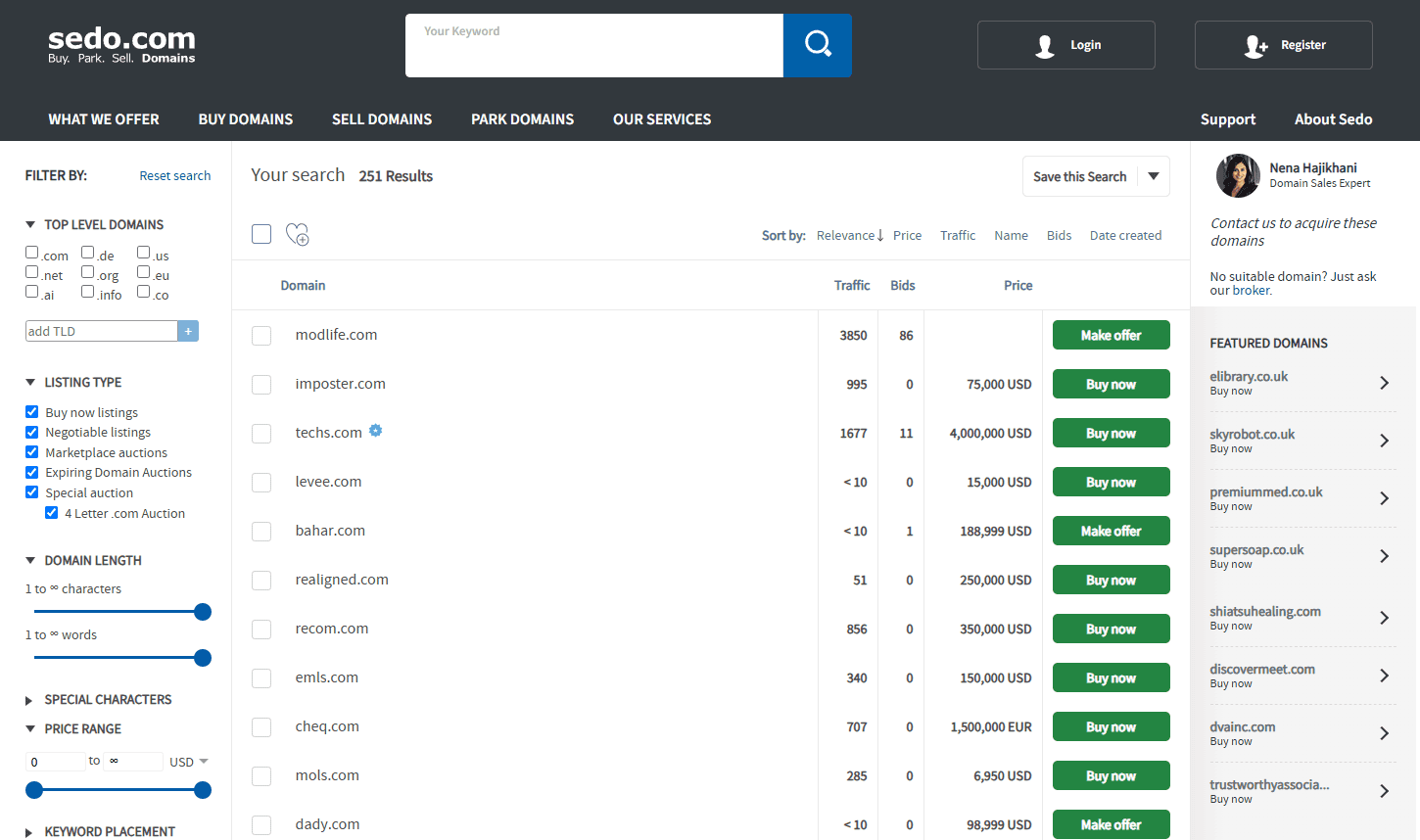Click the add-to-favorites heart icon
Screen dimensions: 1420x840
pyautogui.click(x=297, y=234)
